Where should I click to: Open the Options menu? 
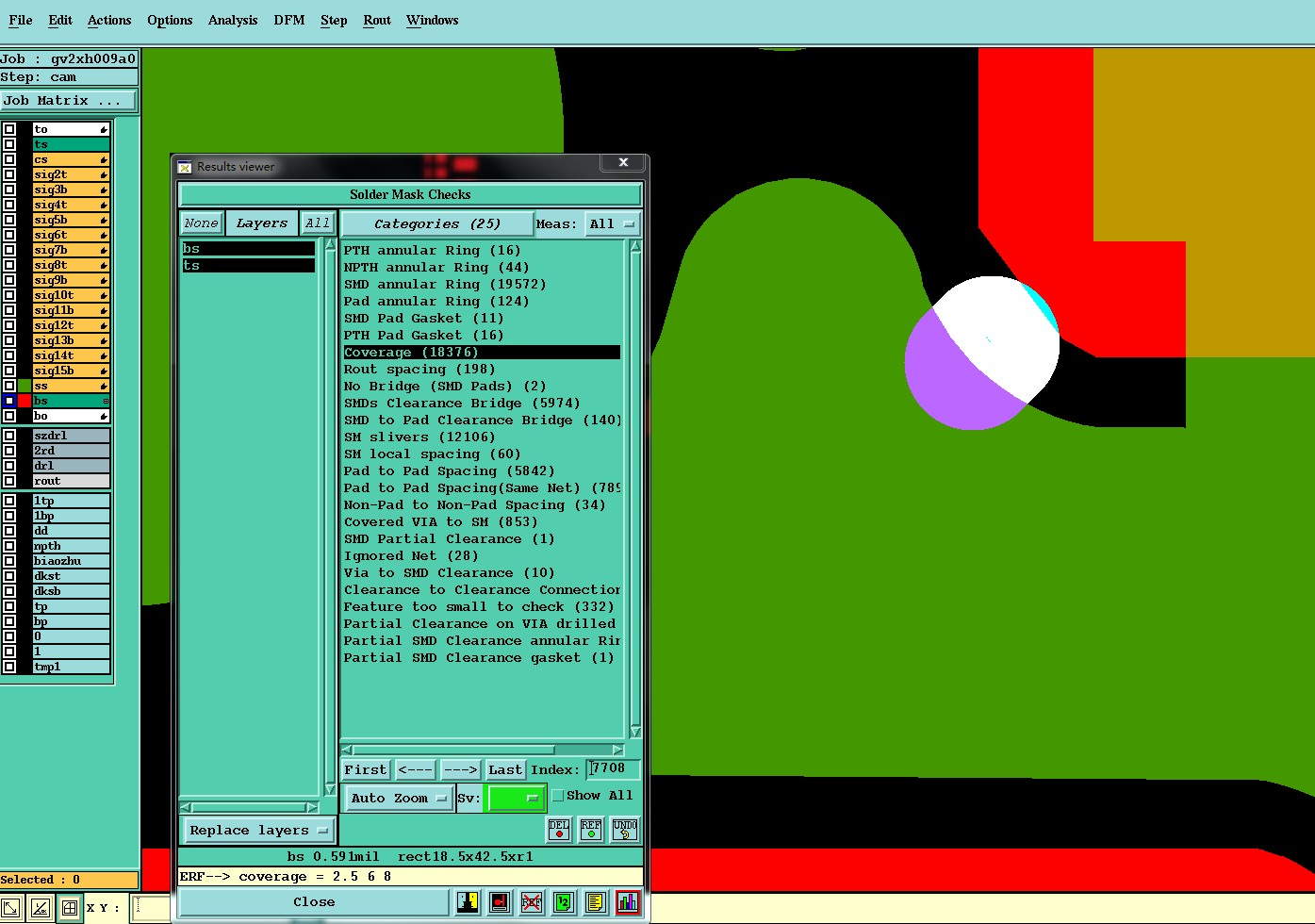(170, 20)
